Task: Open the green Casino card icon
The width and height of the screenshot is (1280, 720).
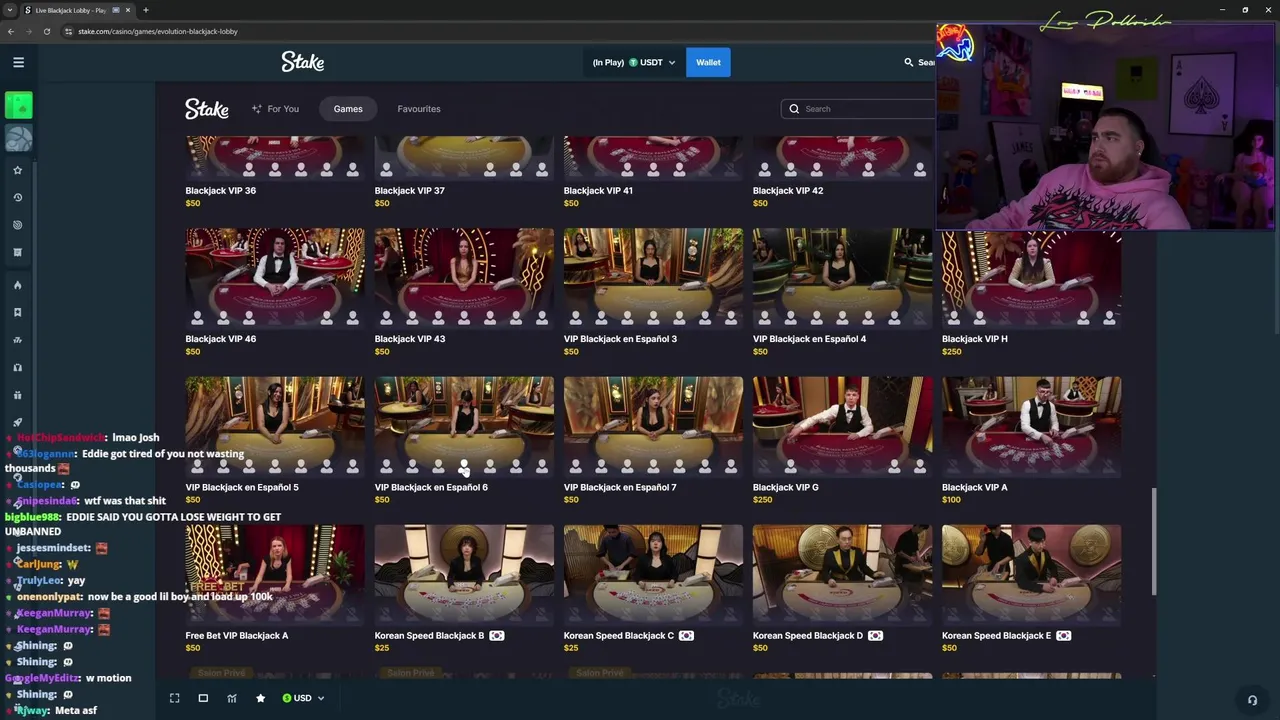Action: (x=18, y=104)
